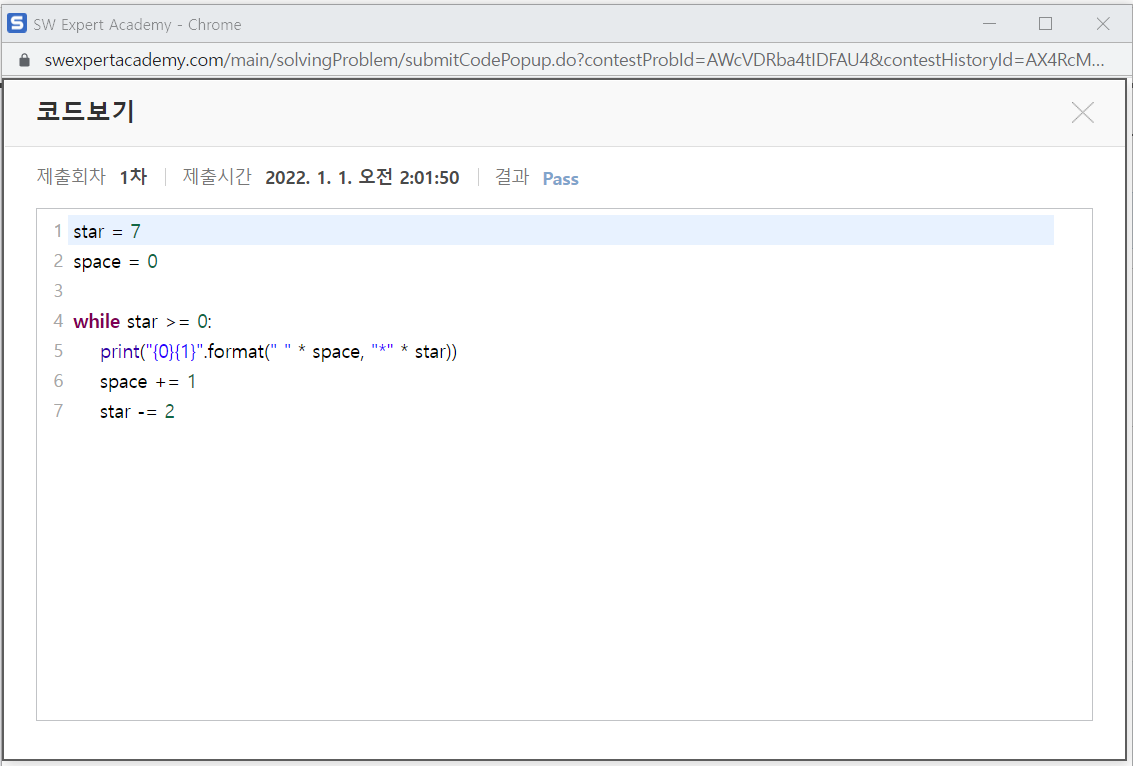
Task: Click line number 5 in the gutter
Action: (58, 351)
